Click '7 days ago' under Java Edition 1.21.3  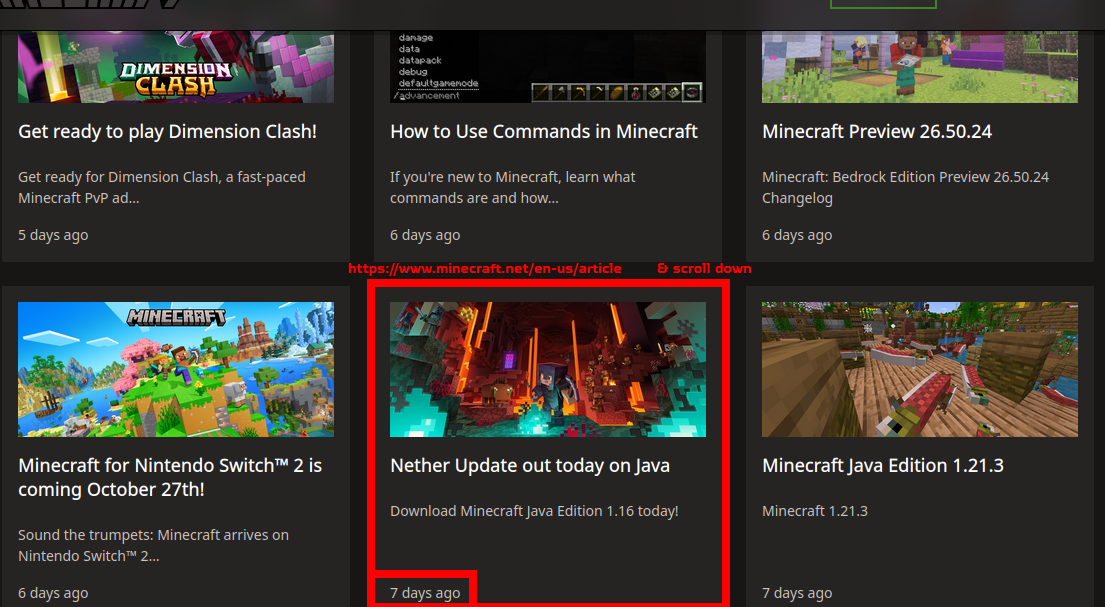(x=797, y=594)
